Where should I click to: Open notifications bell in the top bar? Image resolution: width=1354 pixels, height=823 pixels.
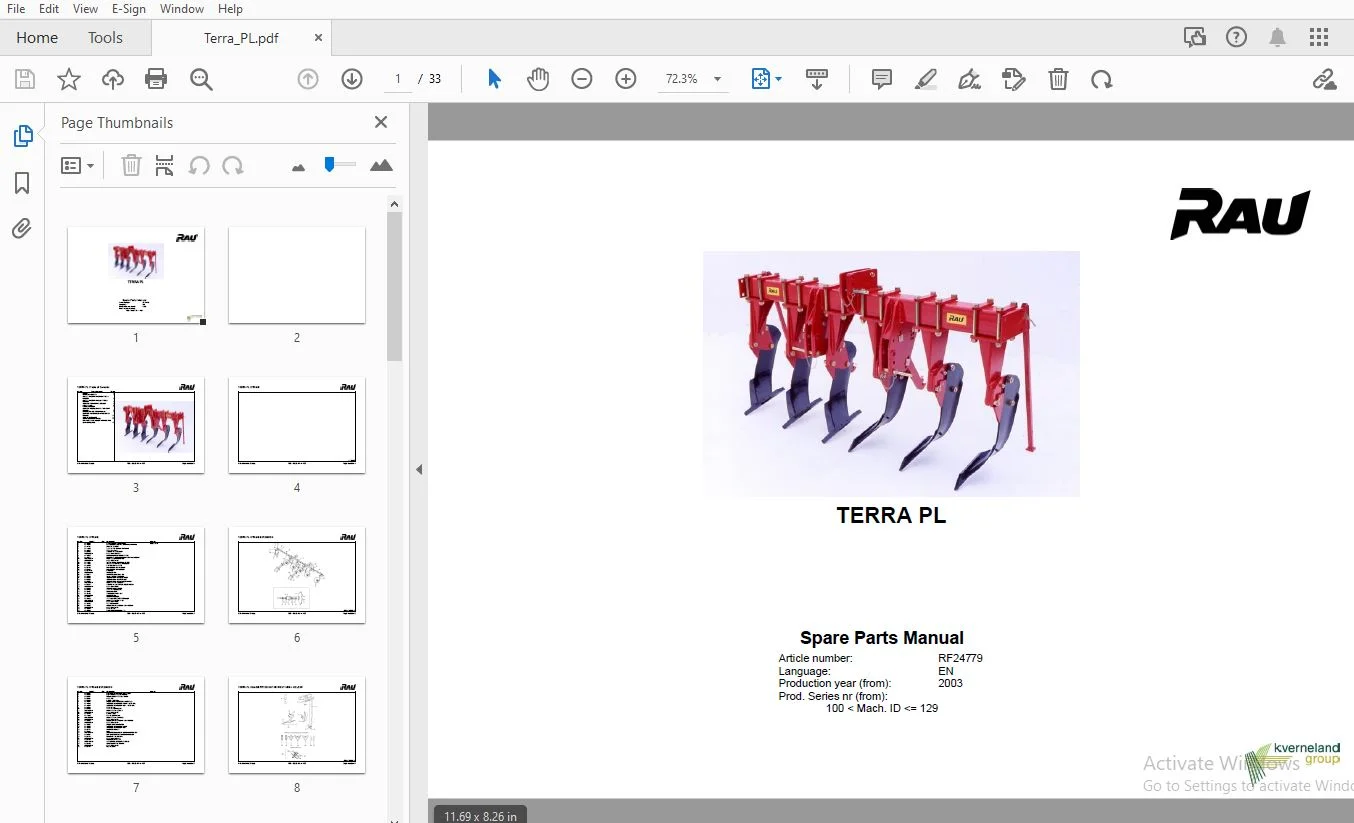pyautogui.click(x=1277, y=37)
